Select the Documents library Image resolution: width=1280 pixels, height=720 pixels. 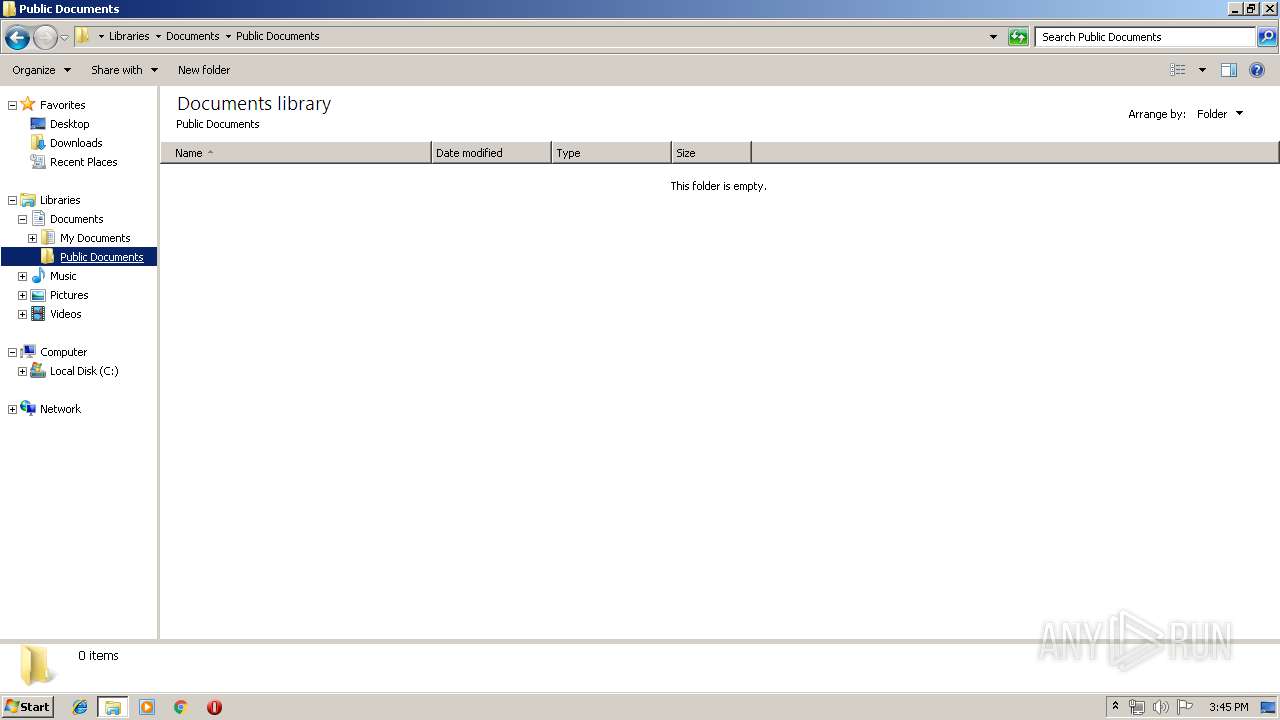(76, 219)
